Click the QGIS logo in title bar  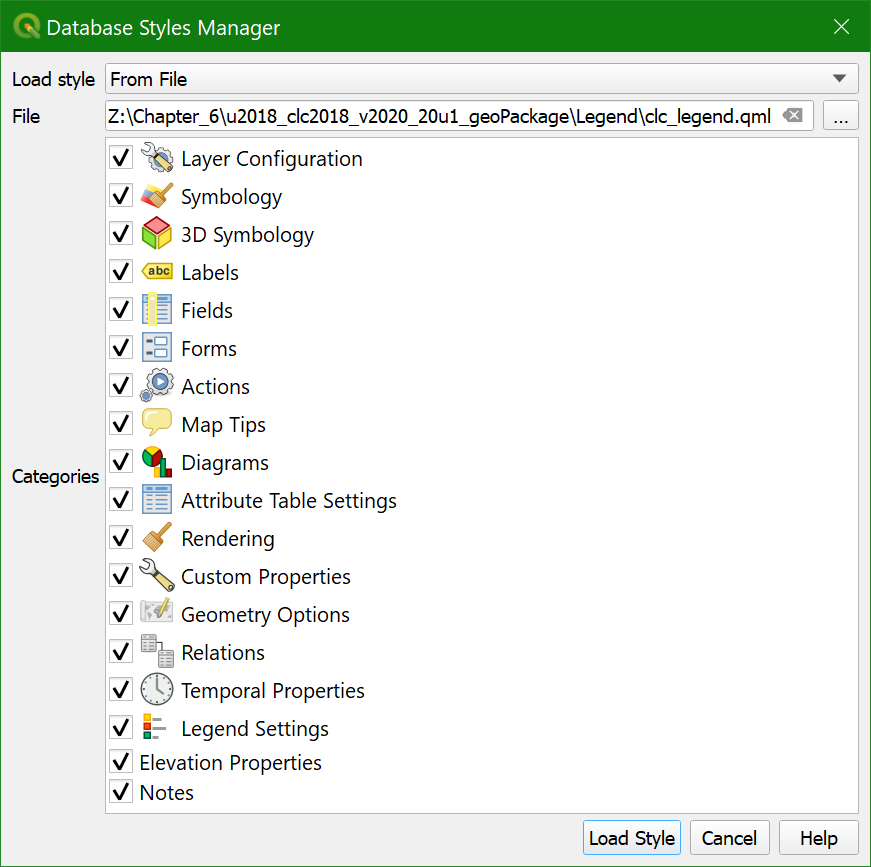26,26
